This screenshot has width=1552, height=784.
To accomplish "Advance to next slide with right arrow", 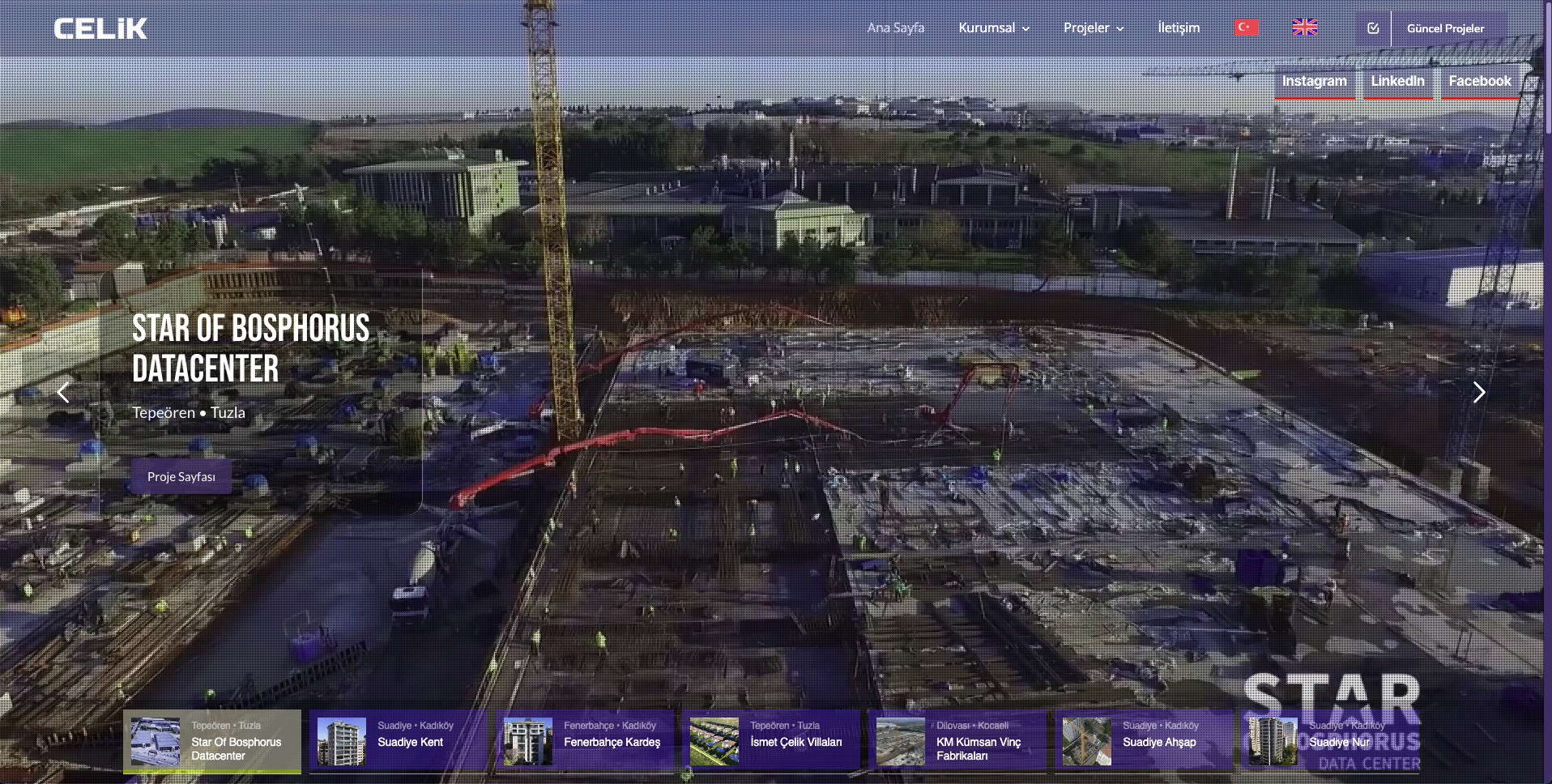I will [x=1478, y=392].
